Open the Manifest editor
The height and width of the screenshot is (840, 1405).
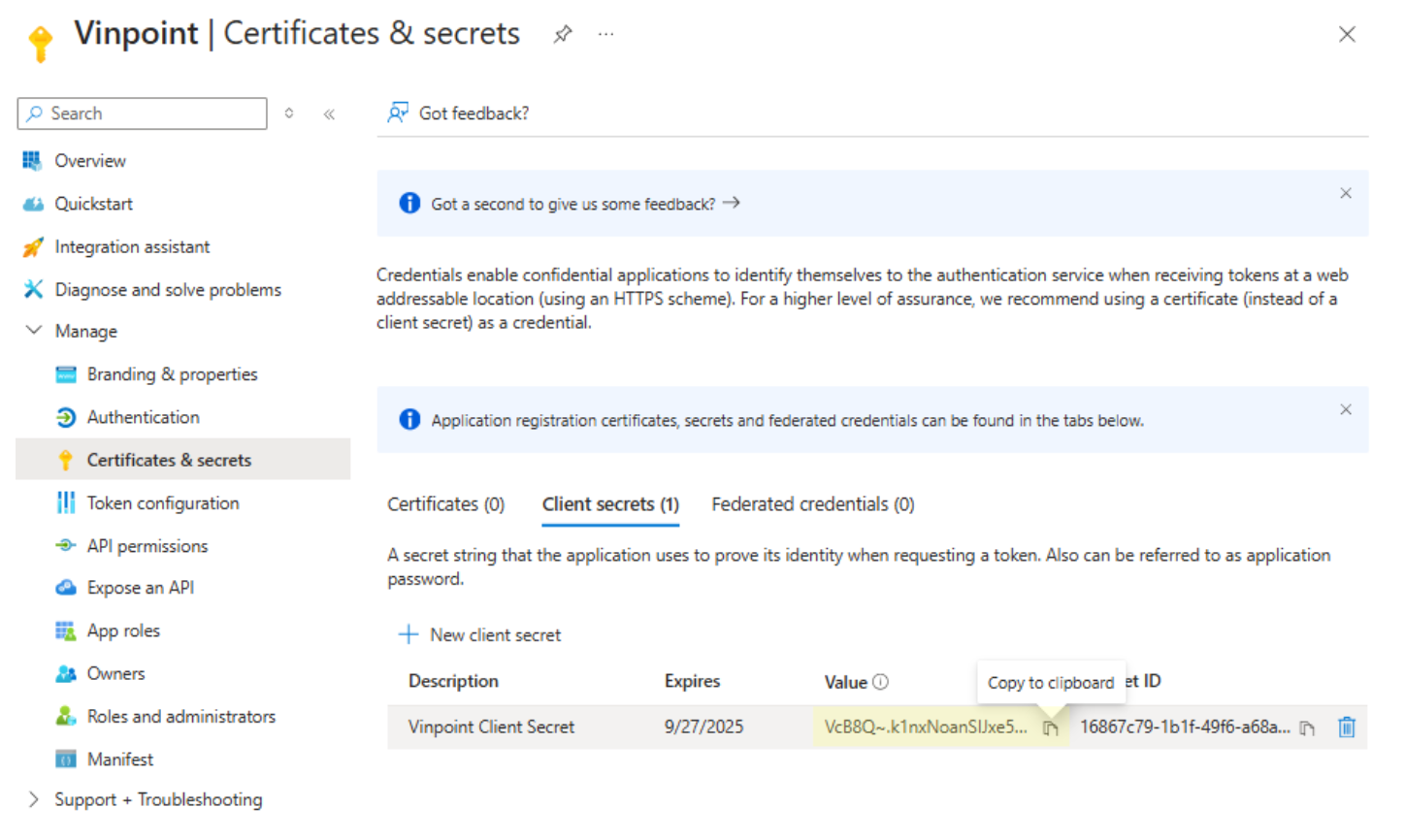(120, 759)
